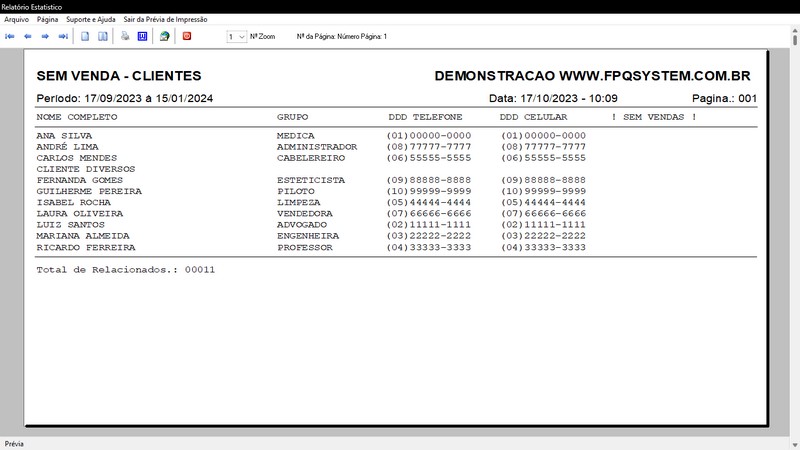
Task: Open the Arquivo menu
Action: [16, 19]
